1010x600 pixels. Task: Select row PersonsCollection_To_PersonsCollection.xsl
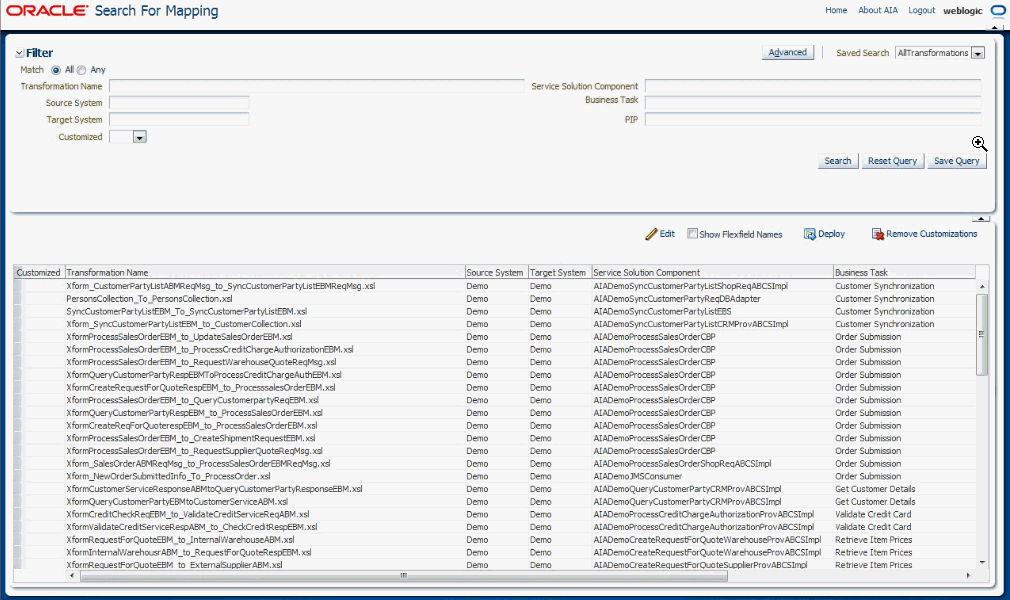(495, 299)
